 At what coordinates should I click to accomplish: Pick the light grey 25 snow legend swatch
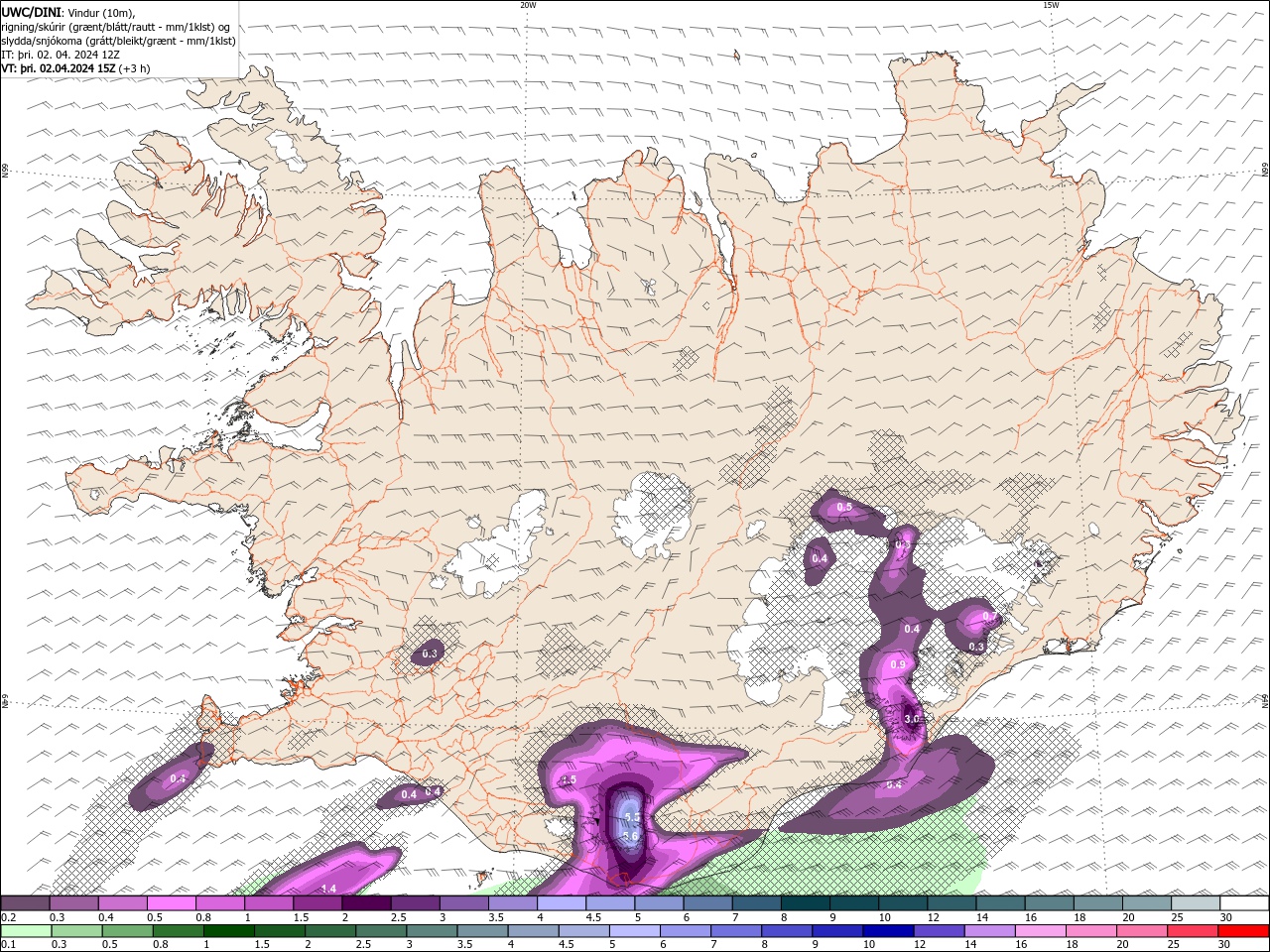[x=1196, y=903]
